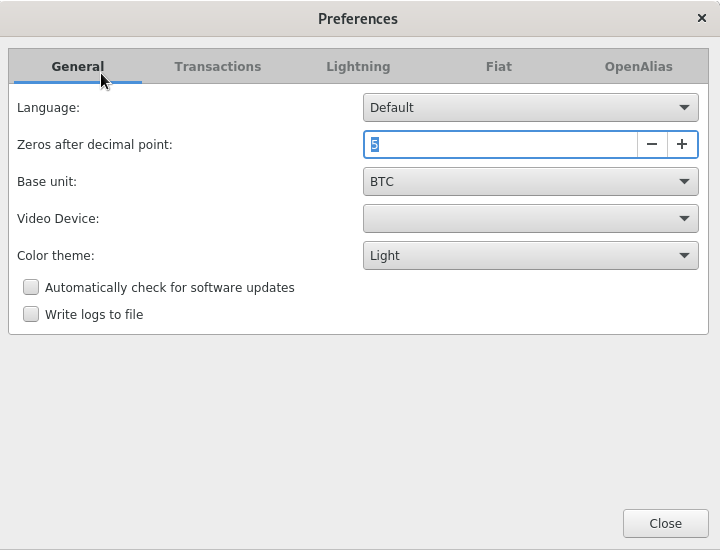The height and width of the screenshot is (550, 720).
Task: Click the Color theme dropdown arrow
Action: point(685,255)
